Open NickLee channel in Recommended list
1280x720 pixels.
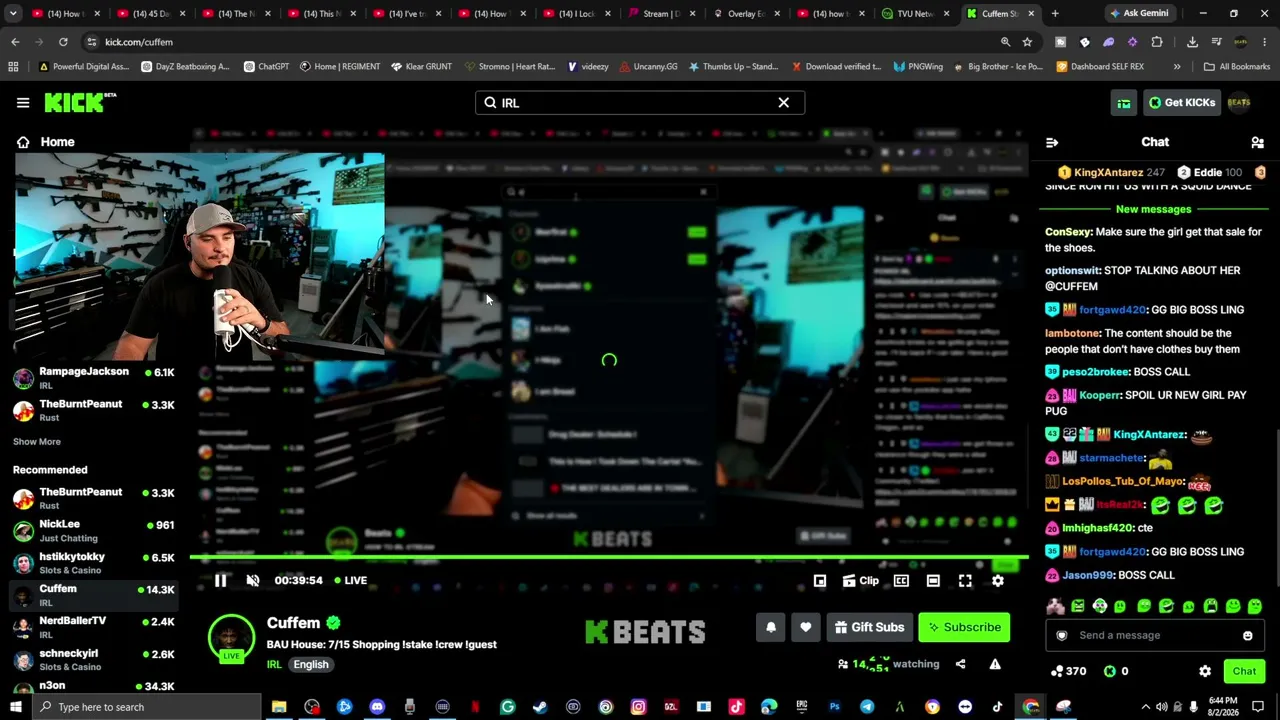(95, 530)
